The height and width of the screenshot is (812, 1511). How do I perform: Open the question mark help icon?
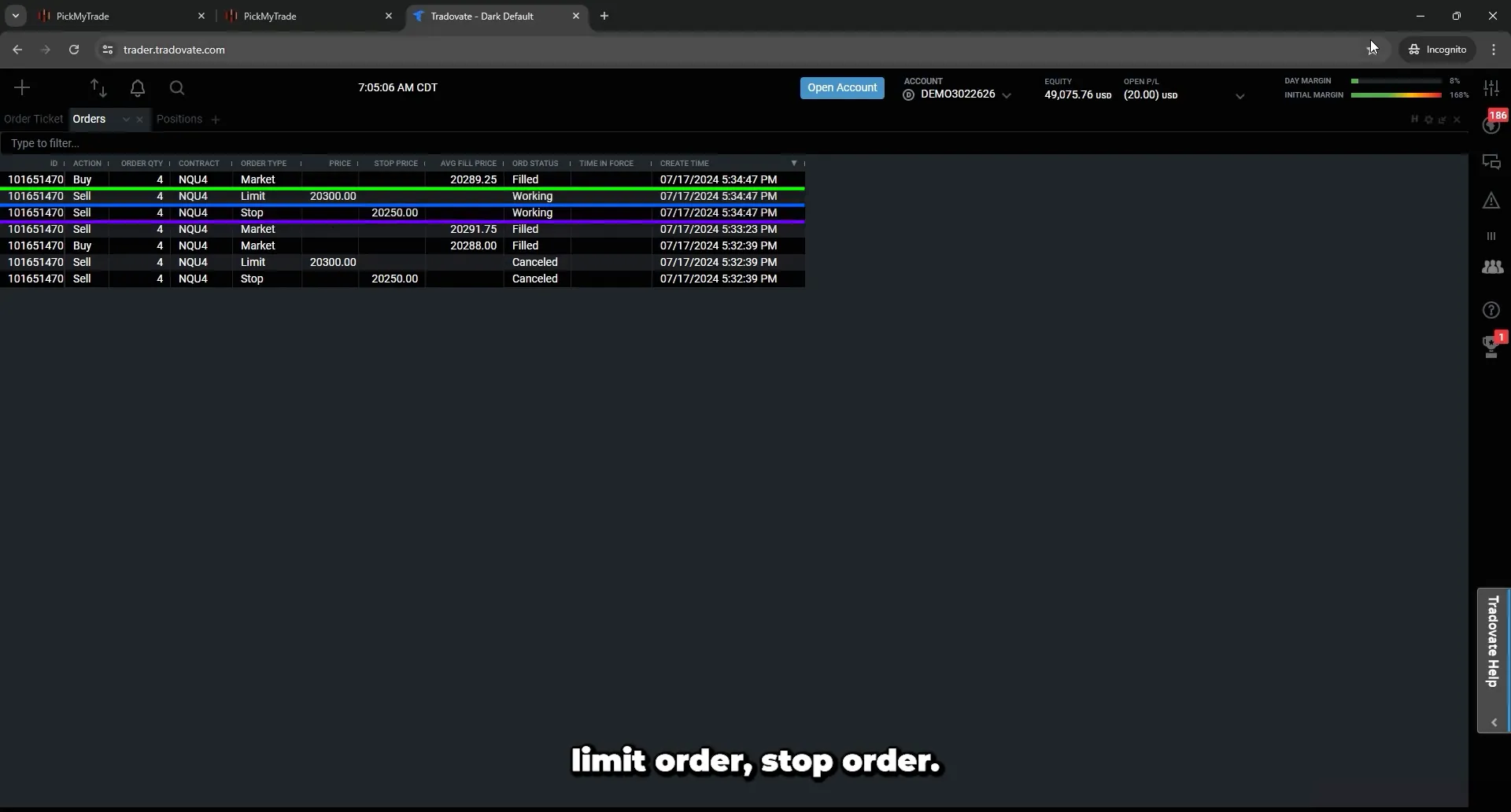1491,310
